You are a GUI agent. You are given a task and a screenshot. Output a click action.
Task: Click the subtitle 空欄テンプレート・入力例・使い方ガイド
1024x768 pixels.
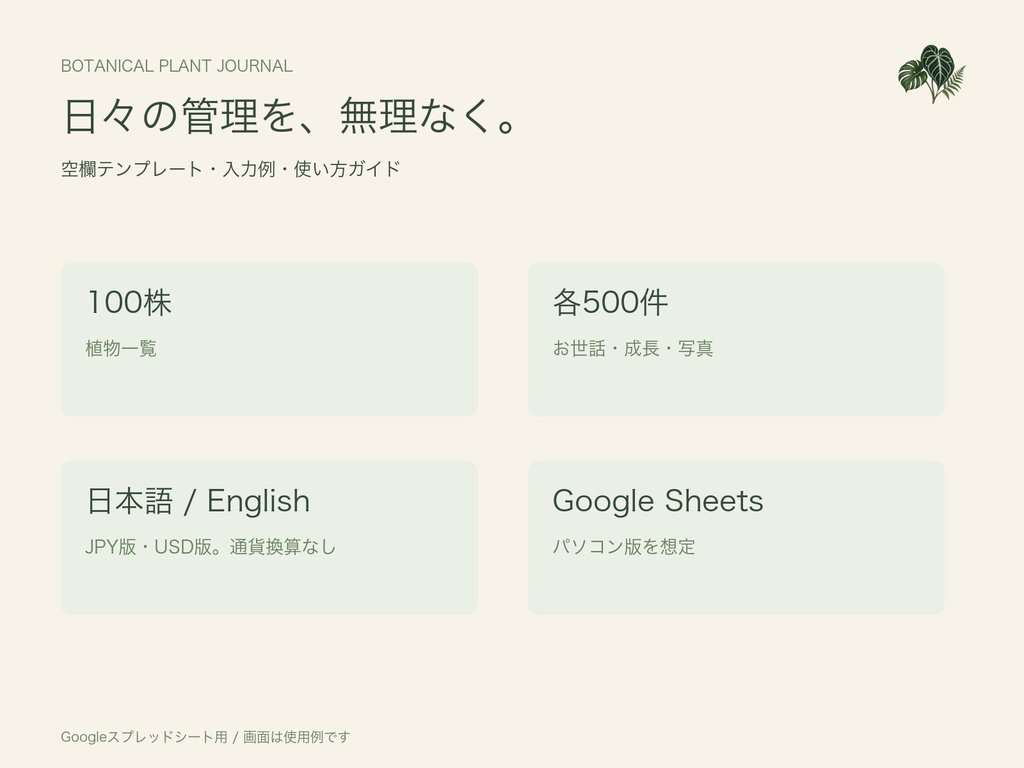pos(230,169)
